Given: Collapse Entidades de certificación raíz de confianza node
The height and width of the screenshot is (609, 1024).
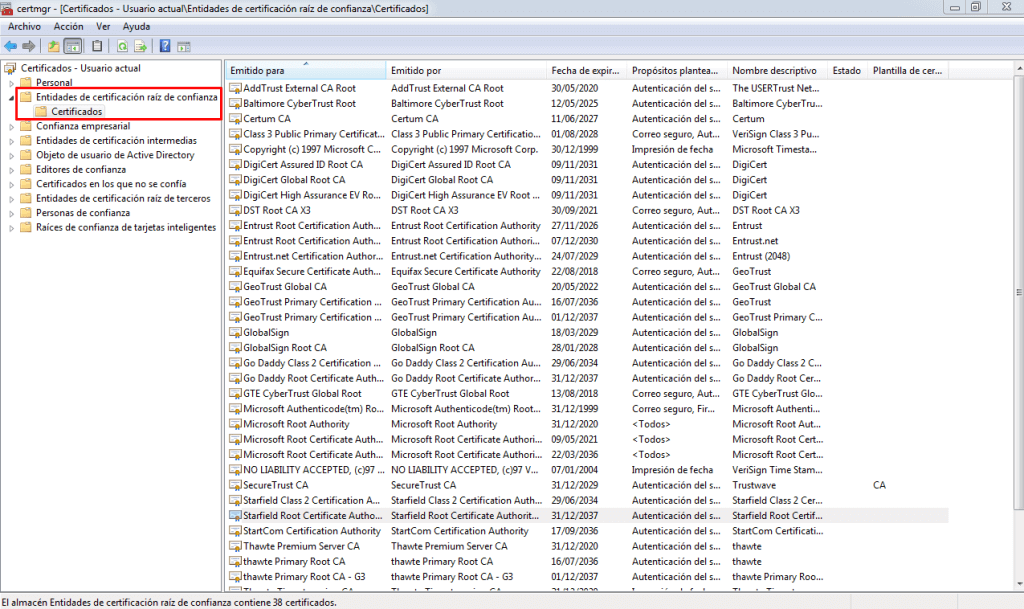Looking at the screenshot, I should pos(11,97).
